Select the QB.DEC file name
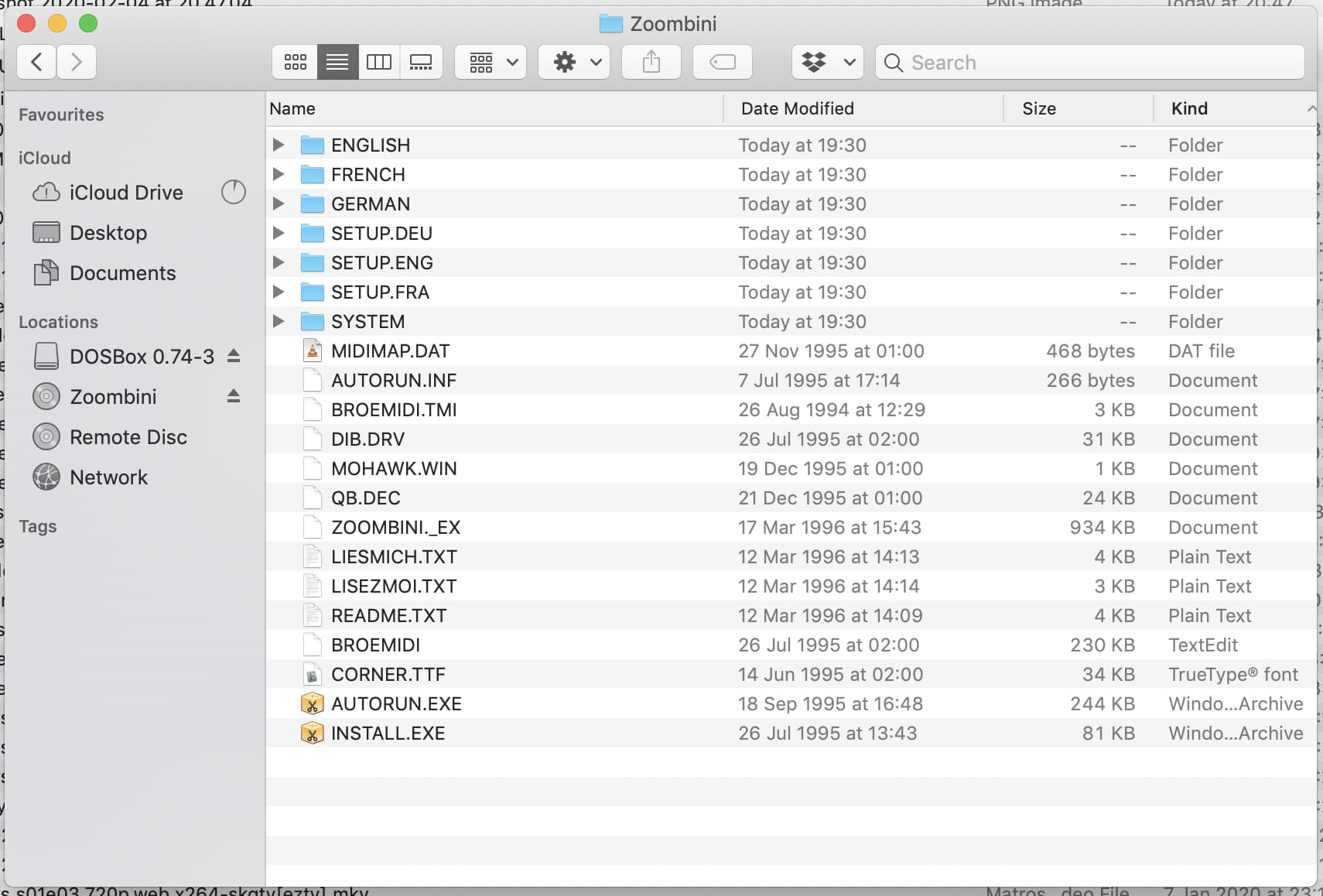Image resolution: width=1323 pixels, height=896 pixels. pos(366,498)
